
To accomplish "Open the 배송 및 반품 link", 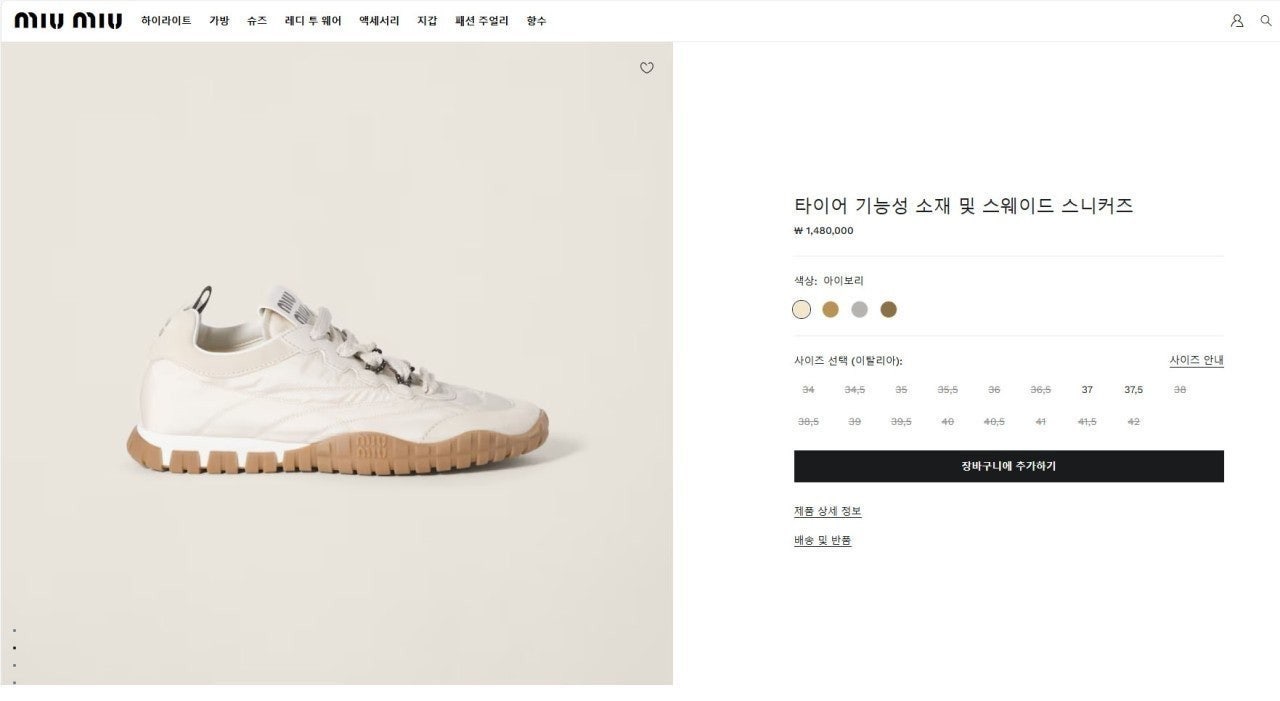I will [821, 540].
